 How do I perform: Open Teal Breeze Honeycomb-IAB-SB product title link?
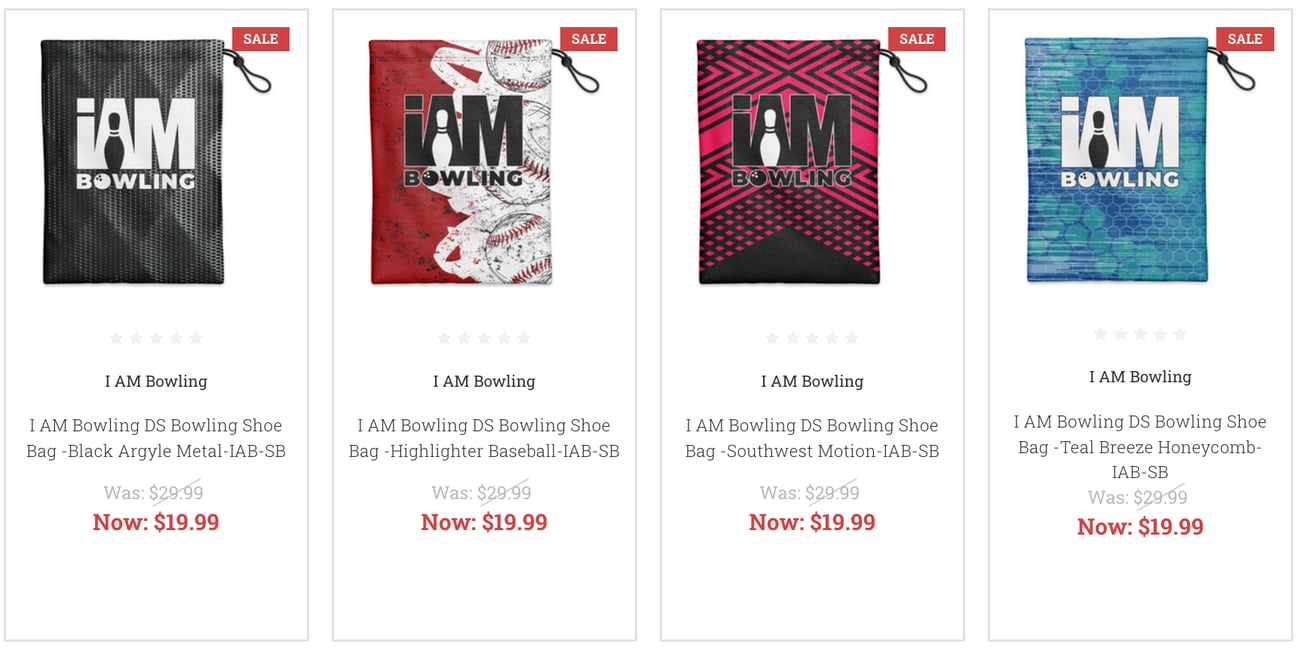click(x=1140, y=446)
